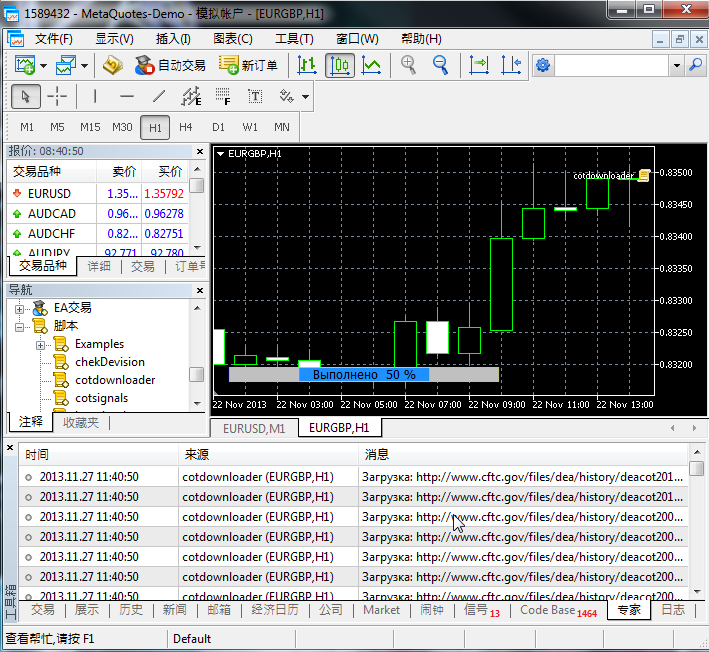
Task: Zoom out of the chart
Action: click(440, 65)
